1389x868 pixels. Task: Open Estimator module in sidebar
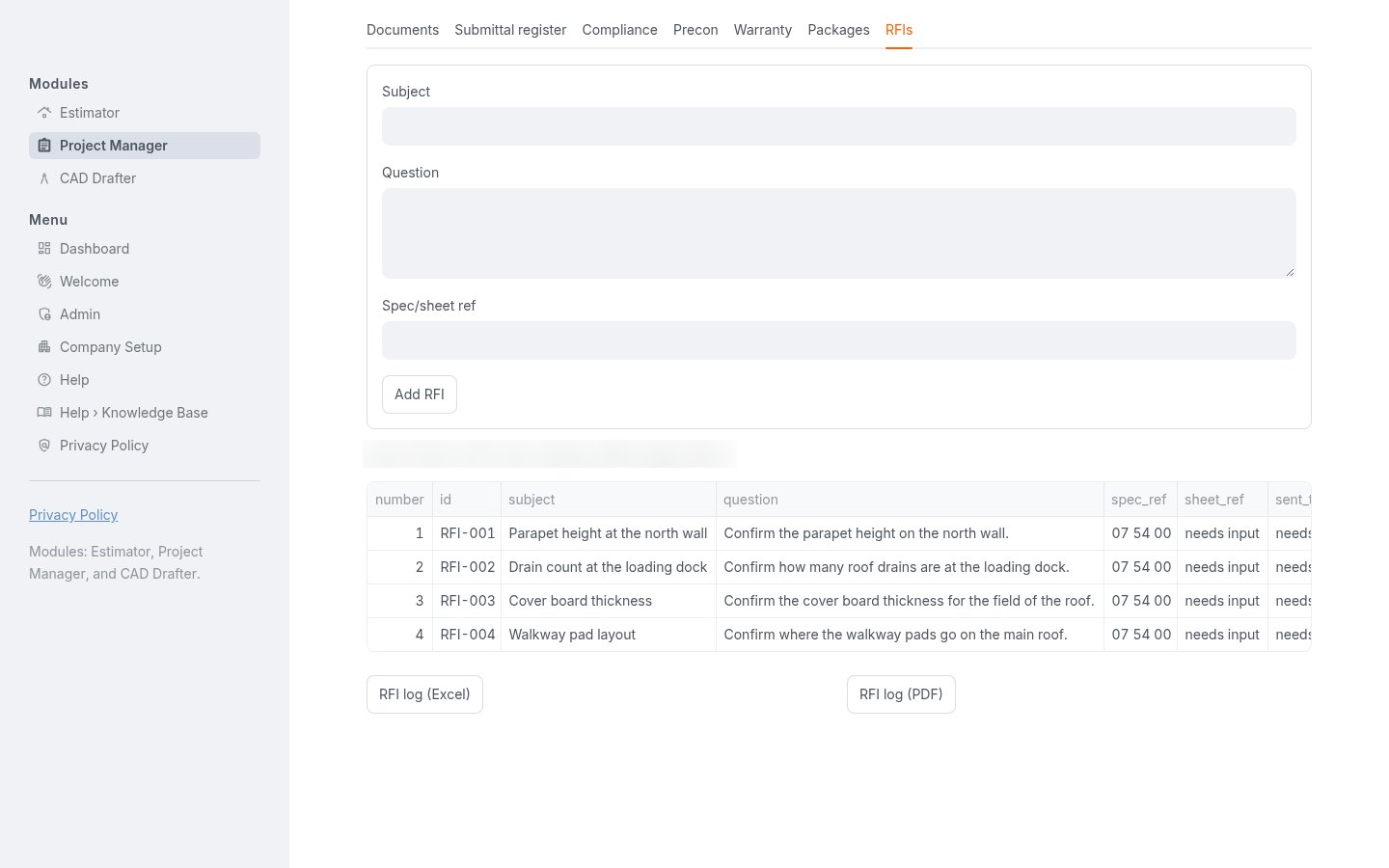point(145,113)
